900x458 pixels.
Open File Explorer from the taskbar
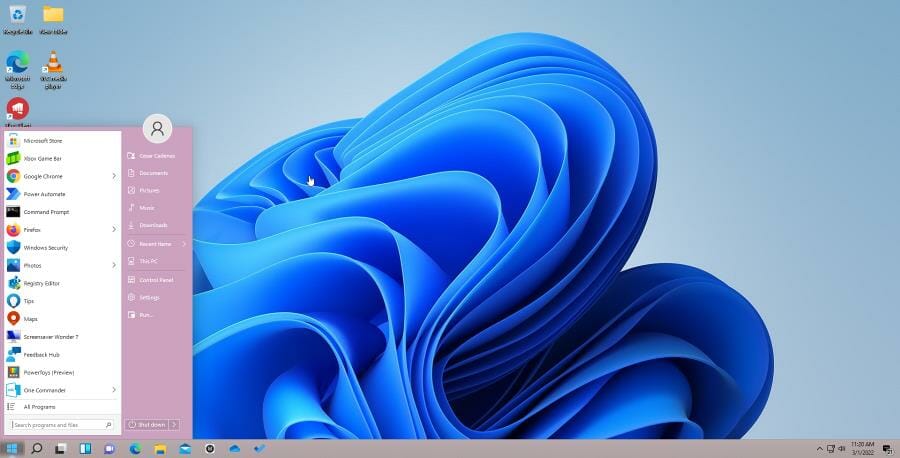click(160, 449)
